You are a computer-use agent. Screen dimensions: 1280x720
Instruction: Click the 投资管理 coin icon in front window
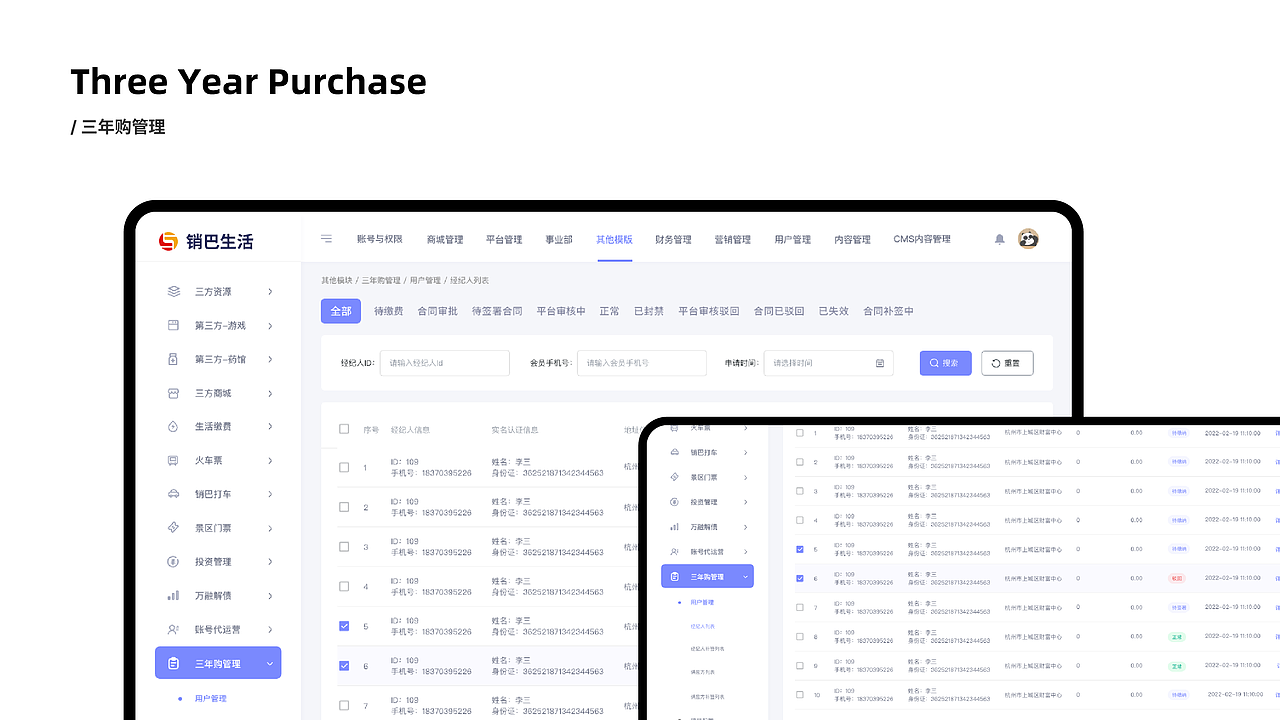[x=675, y=502]
